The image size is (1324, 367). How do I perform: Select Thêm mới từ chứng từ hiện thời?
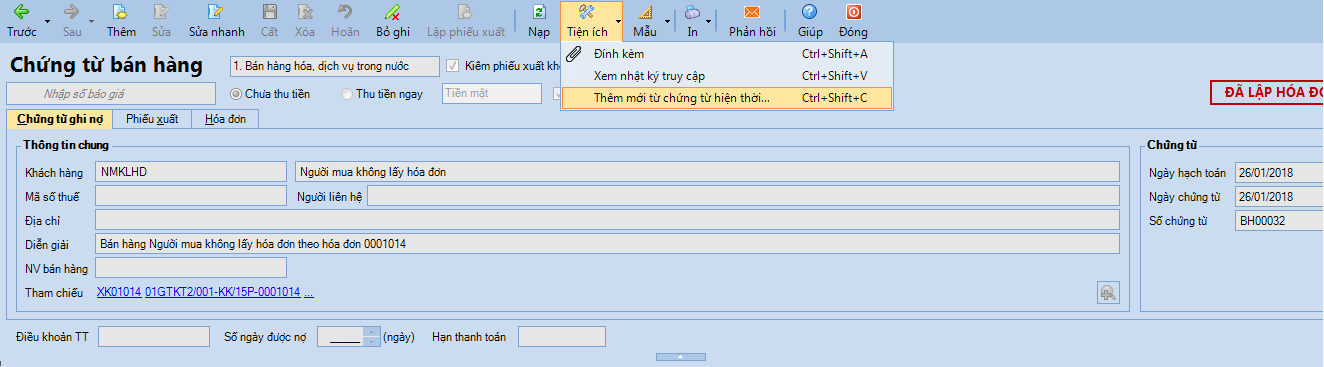(x=726, y=98)
